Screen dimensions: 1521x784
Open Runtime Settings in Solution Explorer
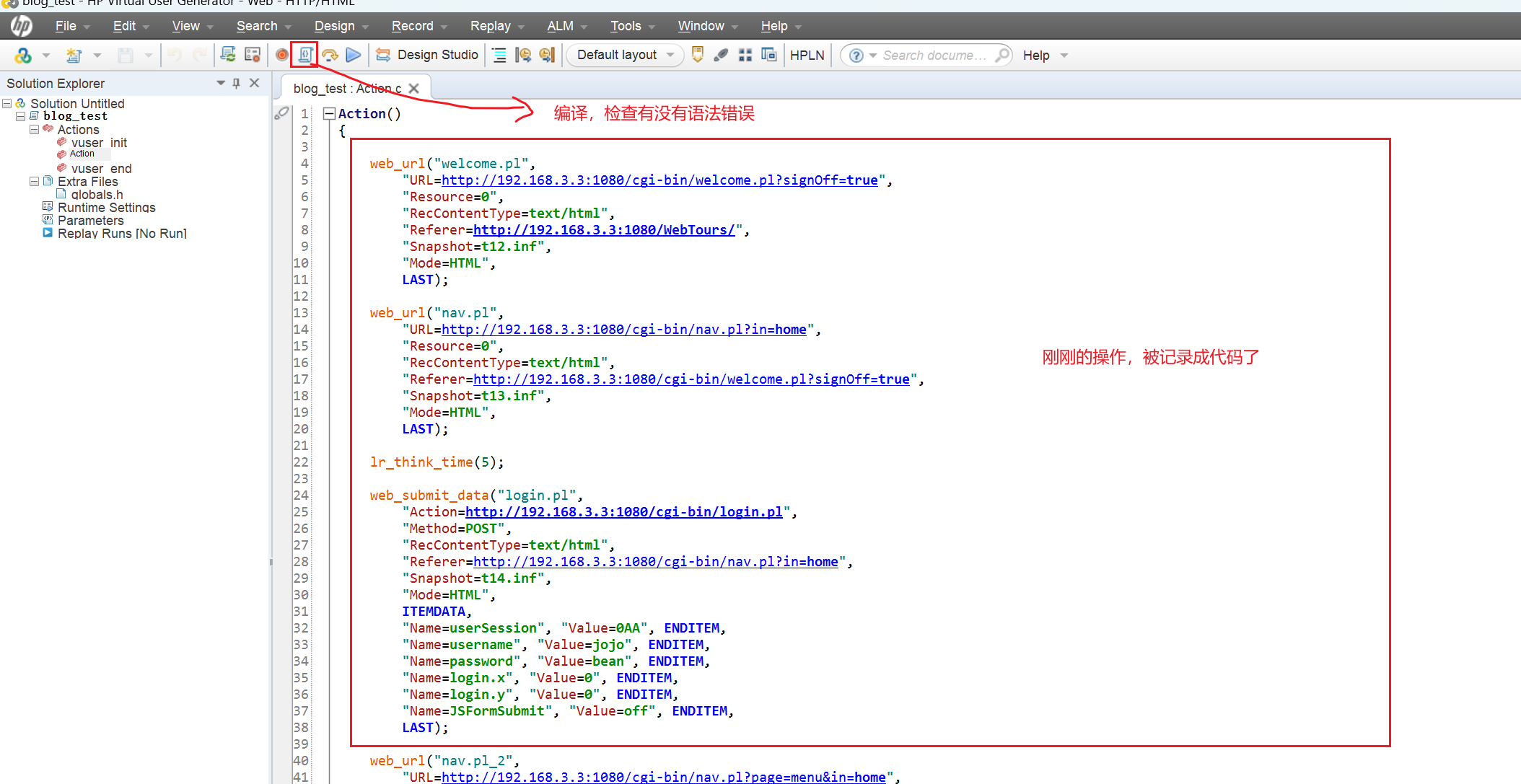pos(106,208)
